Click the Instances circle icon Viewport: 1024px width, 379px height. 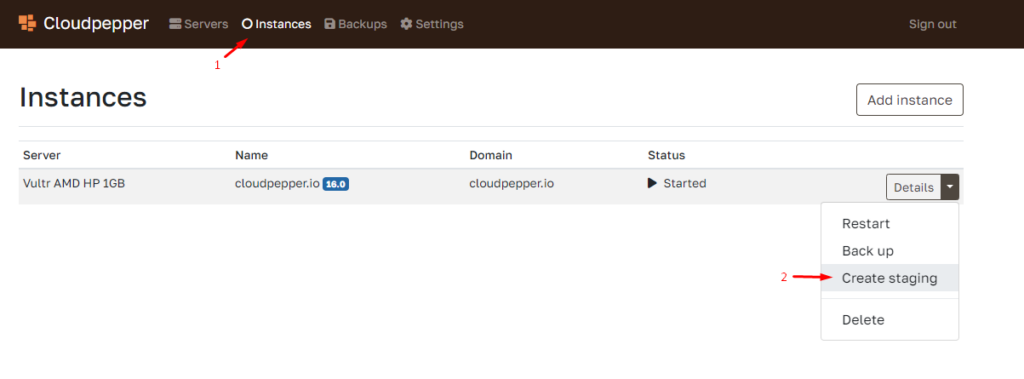[247, 24]
